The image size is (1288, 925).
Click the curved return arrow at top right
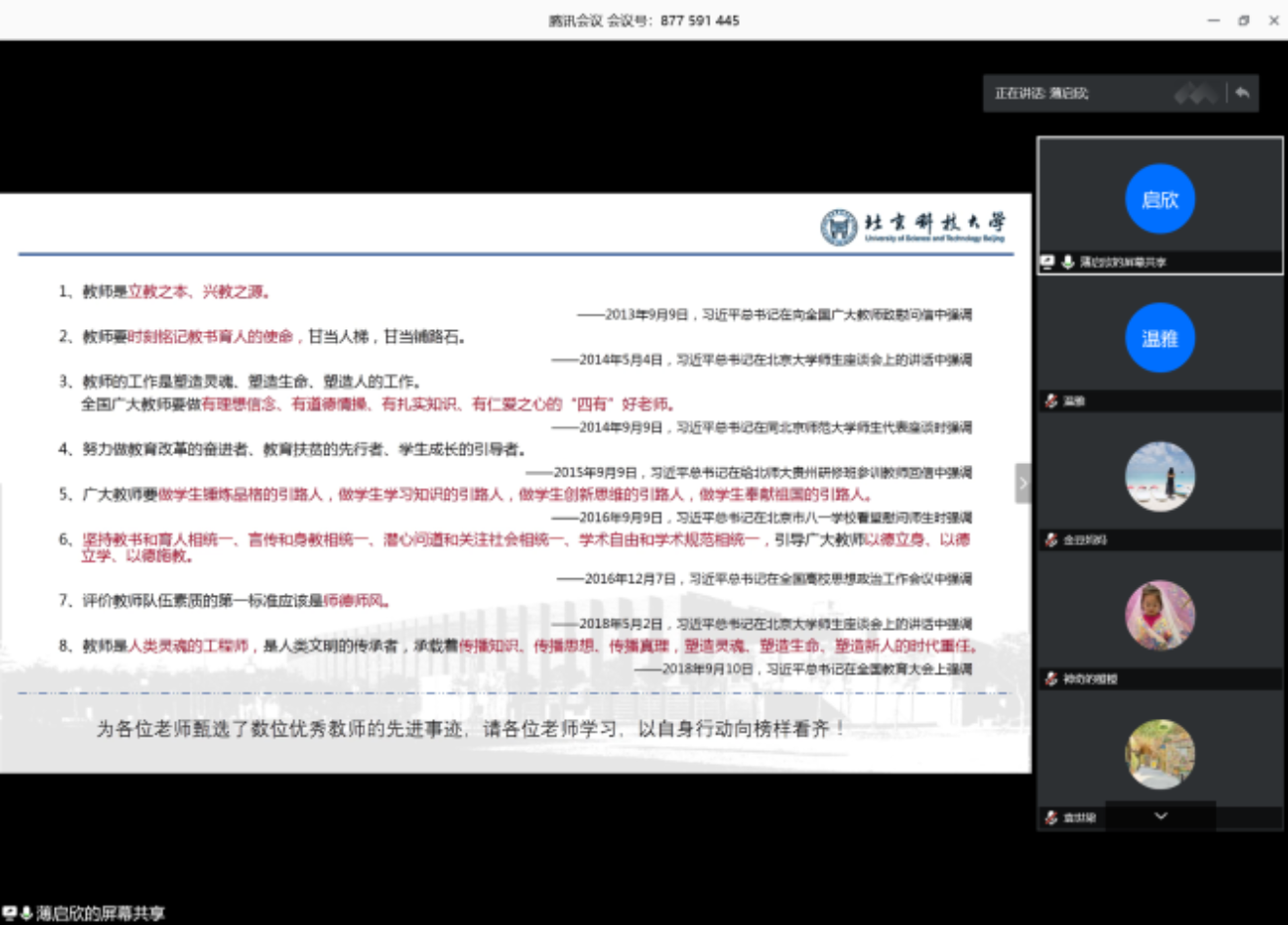pos(1242,93)
